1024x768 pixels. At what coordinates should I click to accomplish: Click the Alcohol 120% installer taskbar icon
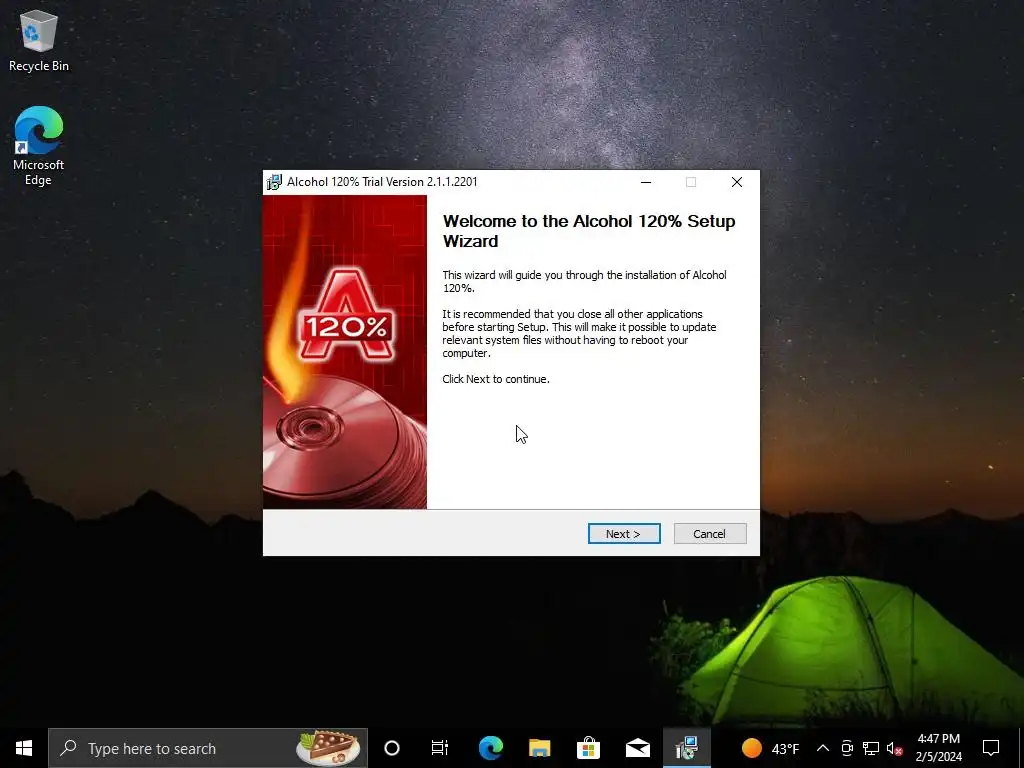(x=686, y=748)
